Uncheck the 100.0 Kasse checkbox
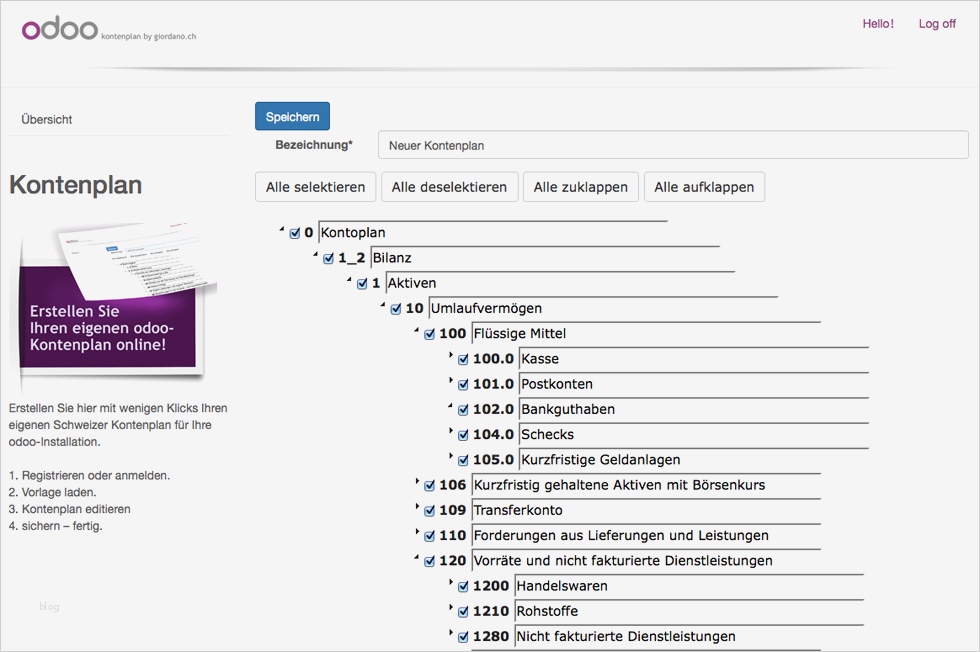The width and height of the screenshot is (980, 652). (x=463, y=359)
